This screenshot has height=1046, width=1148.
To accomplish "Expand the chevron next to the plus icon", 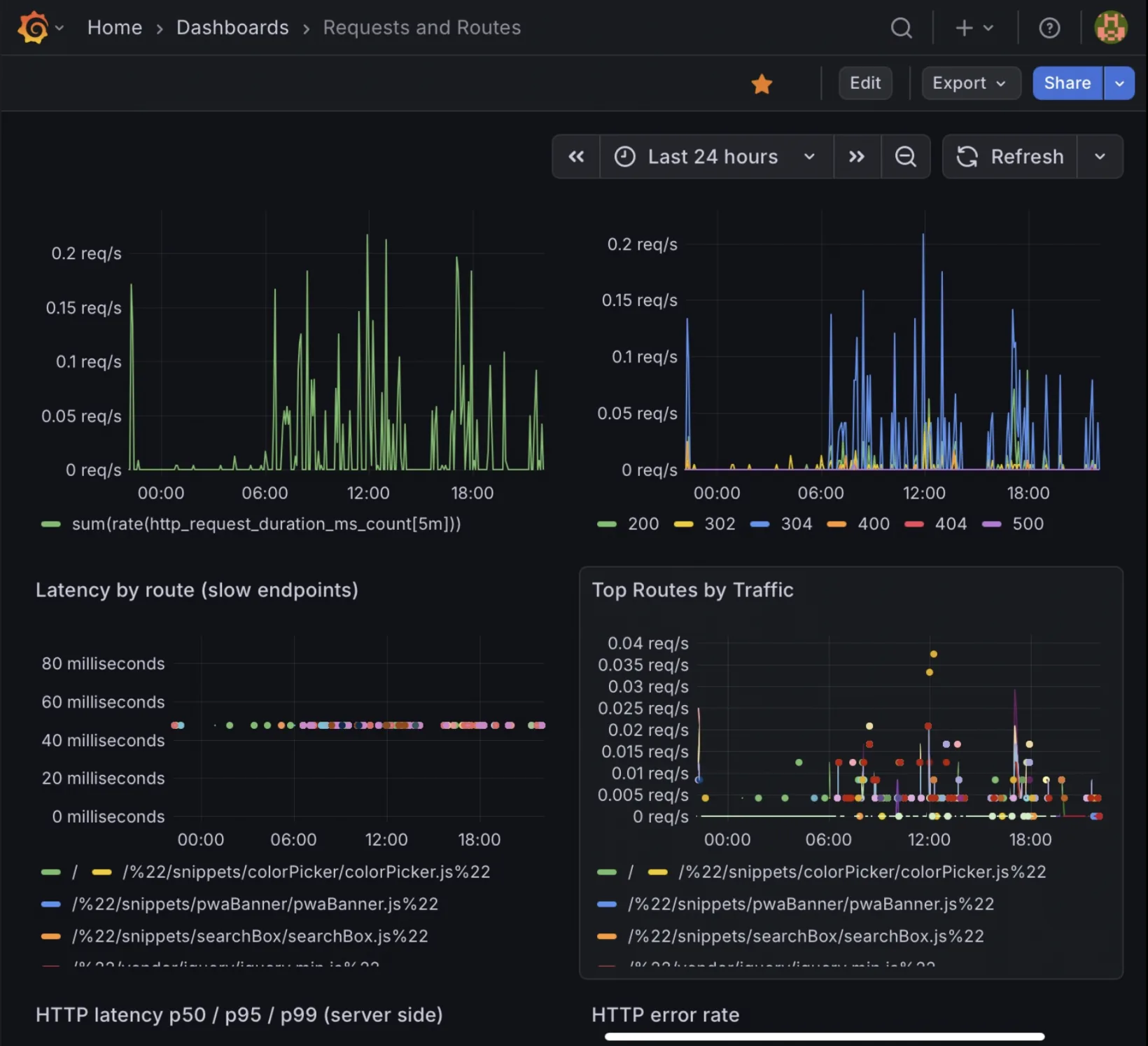I will click(988, 28).
